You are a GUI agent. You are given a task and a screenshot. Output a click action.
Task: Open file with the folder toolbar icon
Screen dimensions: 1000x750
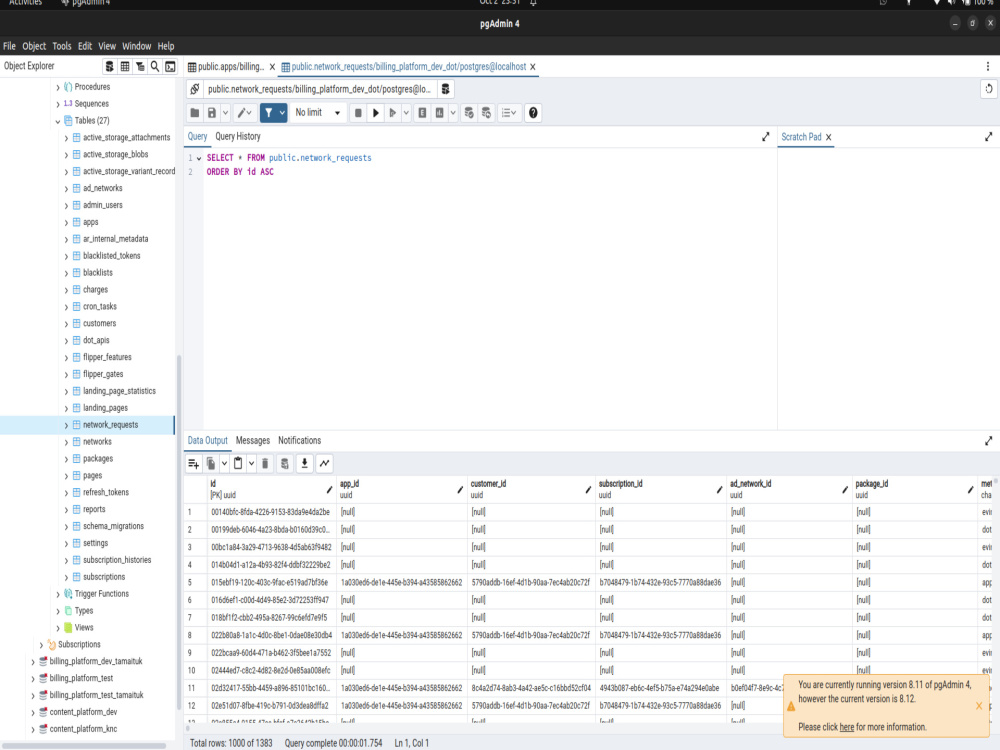(x=195, y=113)
